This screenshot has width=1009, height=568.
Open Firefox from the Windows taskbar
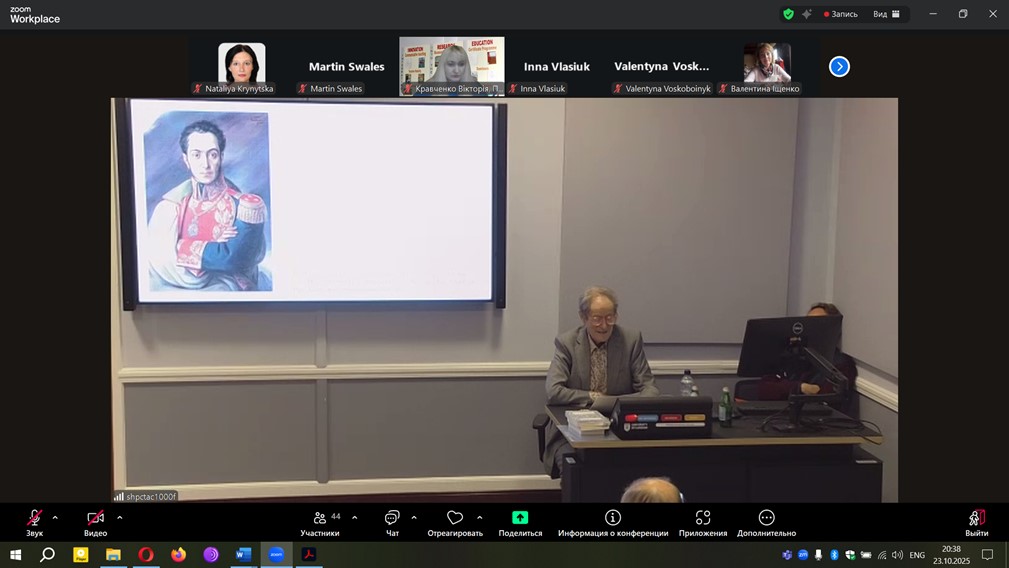point(179,555)
